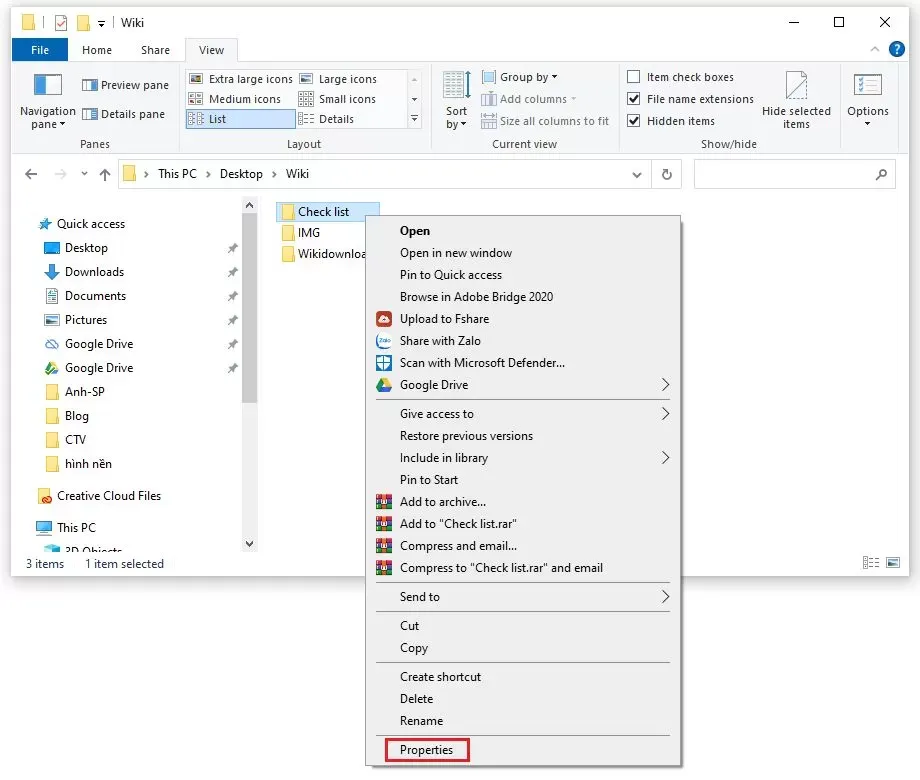Click the Upload to Fshare icon

pos(384,319)
